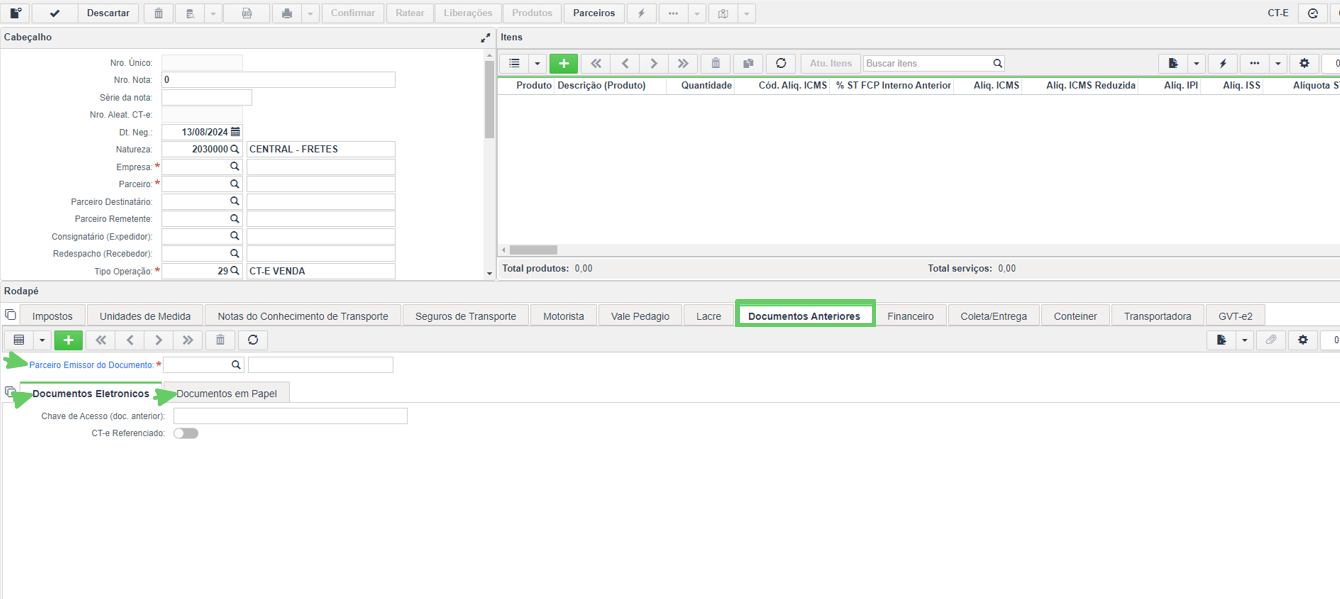Click the search icon for Parceiro Destinatário
The image size is (1340, 599).
[235, 201]
